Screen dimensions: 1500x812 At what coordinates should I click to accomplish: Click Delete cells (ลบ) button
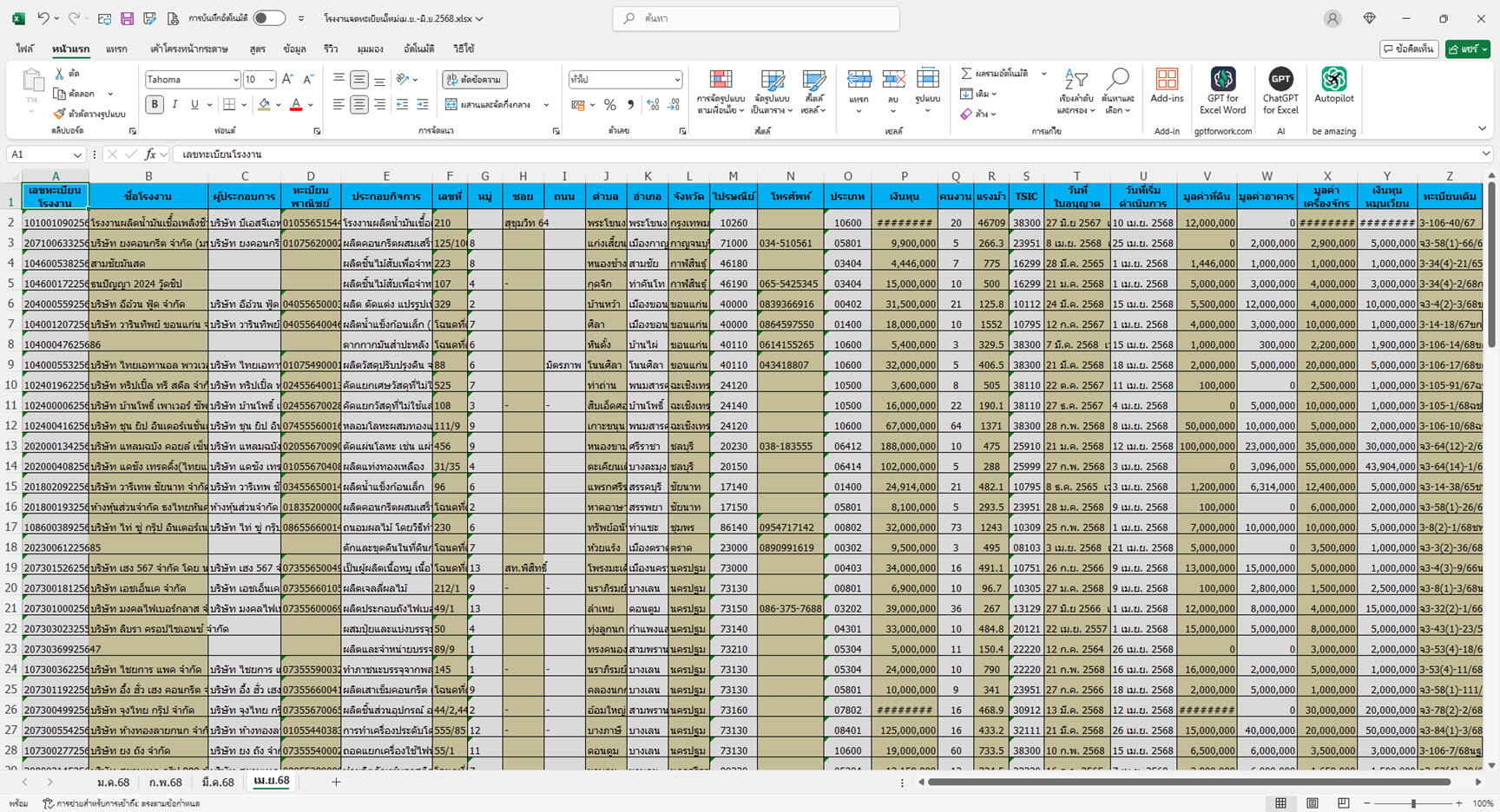click(893, 91)
